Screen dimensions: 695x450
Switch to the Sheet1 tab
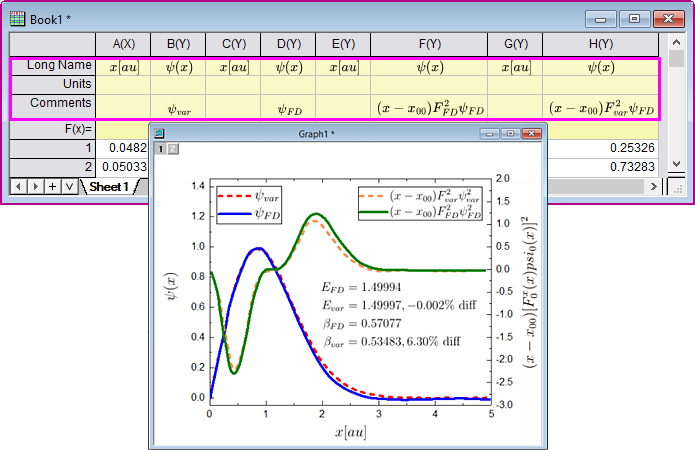coord(109,187)
